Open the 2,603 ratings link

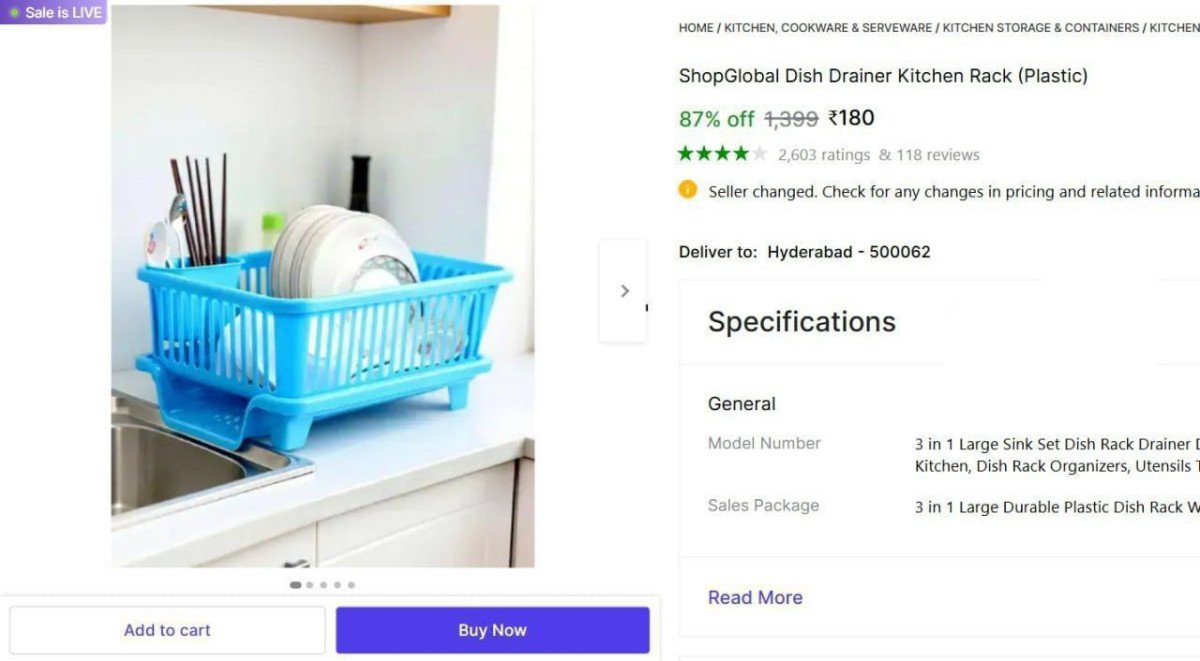click(824, 155)
